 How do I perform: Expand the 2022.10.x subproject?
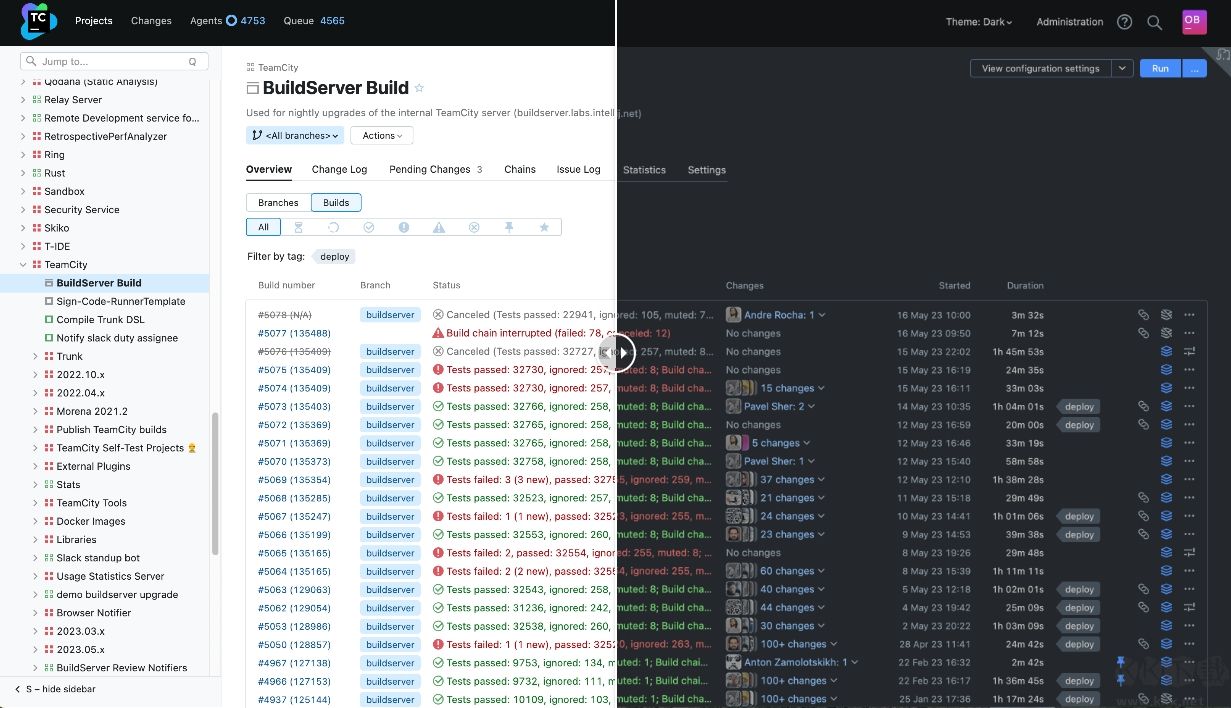(x=35, y=374)
